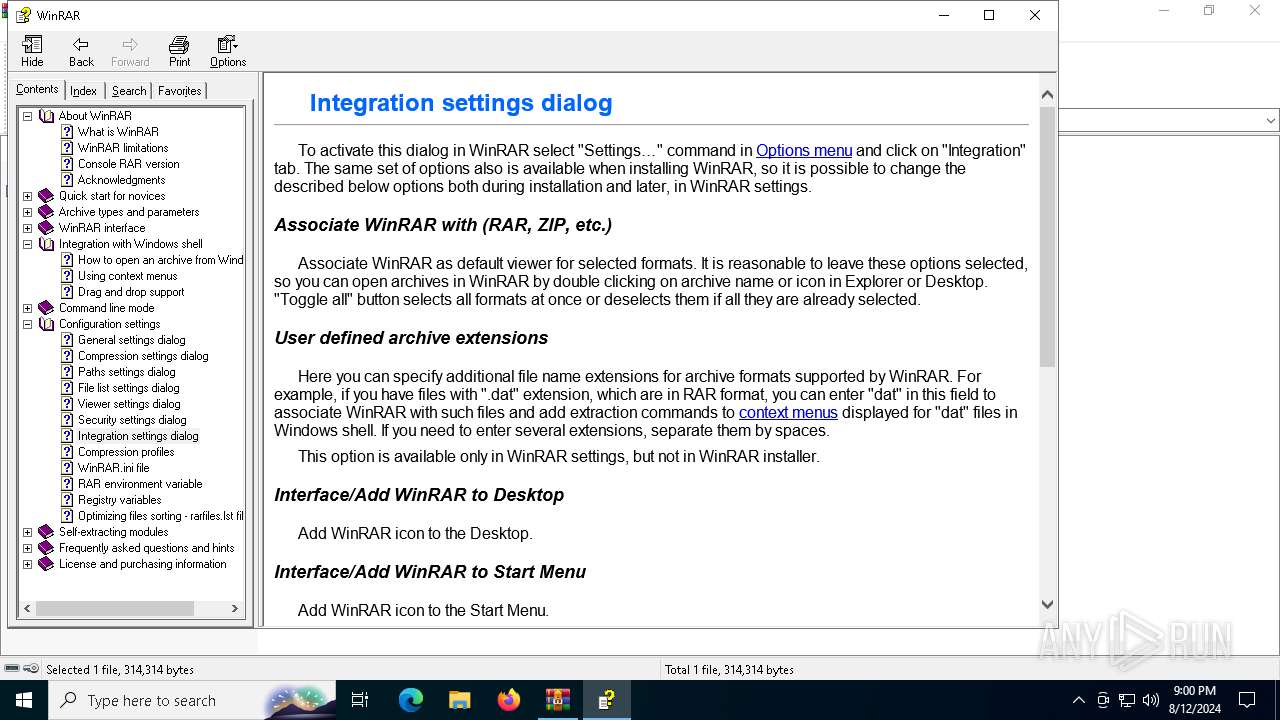
Task: Follow the Options menu link
Action: coord(804,151)
